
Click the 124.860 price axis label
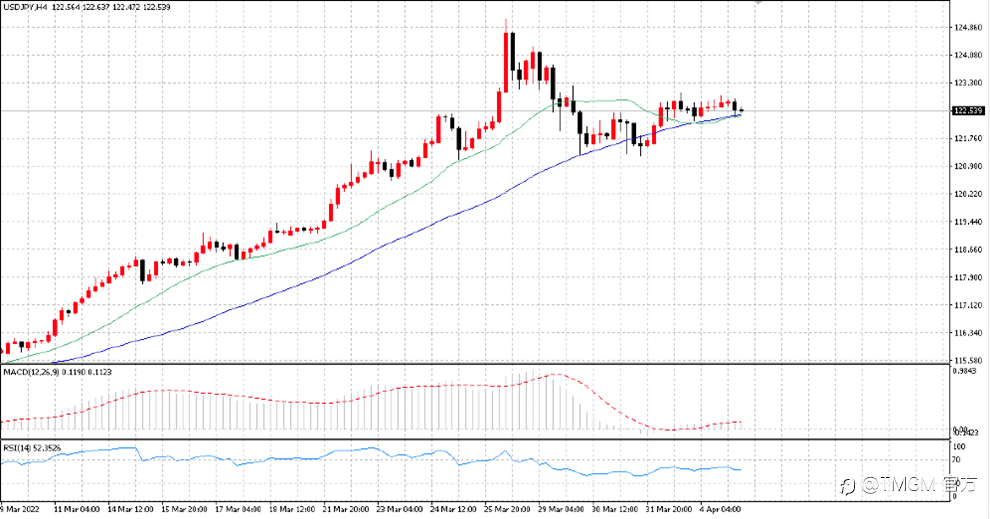969,28
